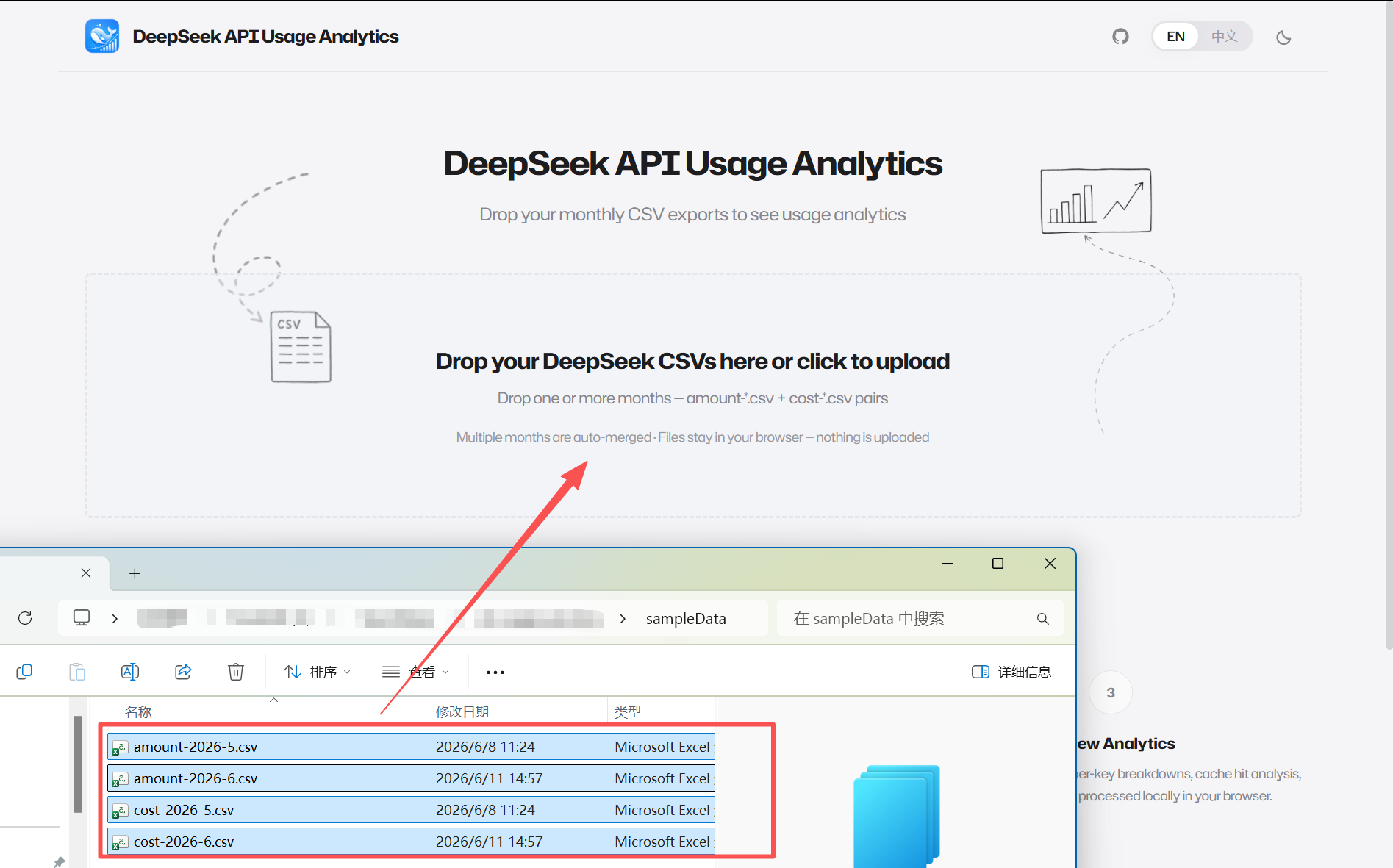Select file cost-2026-6.csv
The width and height of the screenshot is (1393, 868).
tap(411, 841)
